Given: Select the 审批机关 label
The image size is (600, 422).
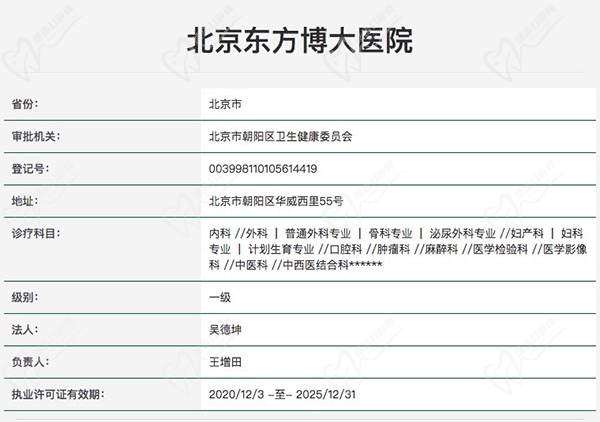Looking at the screenshot, I should pos(36,136).
